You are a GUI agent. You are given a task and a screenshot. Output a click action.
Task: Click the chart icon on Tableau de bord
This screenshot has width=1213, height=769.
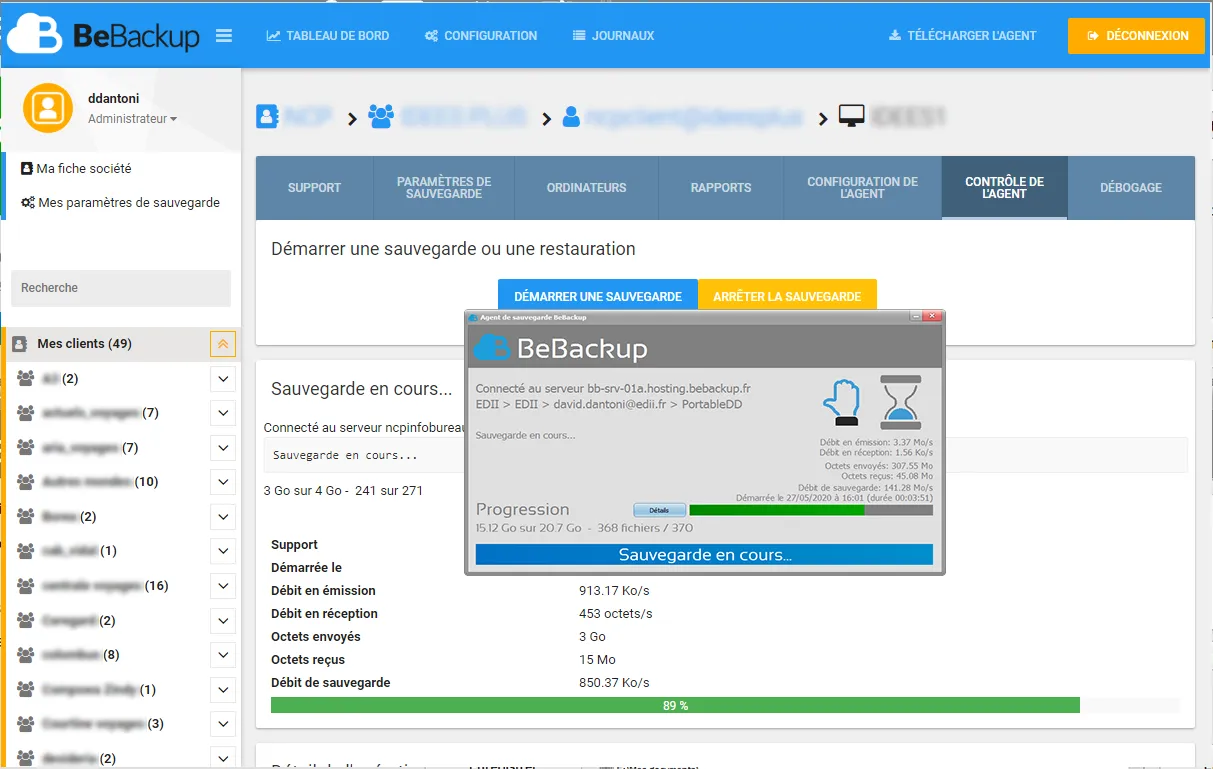click(272, 35)
